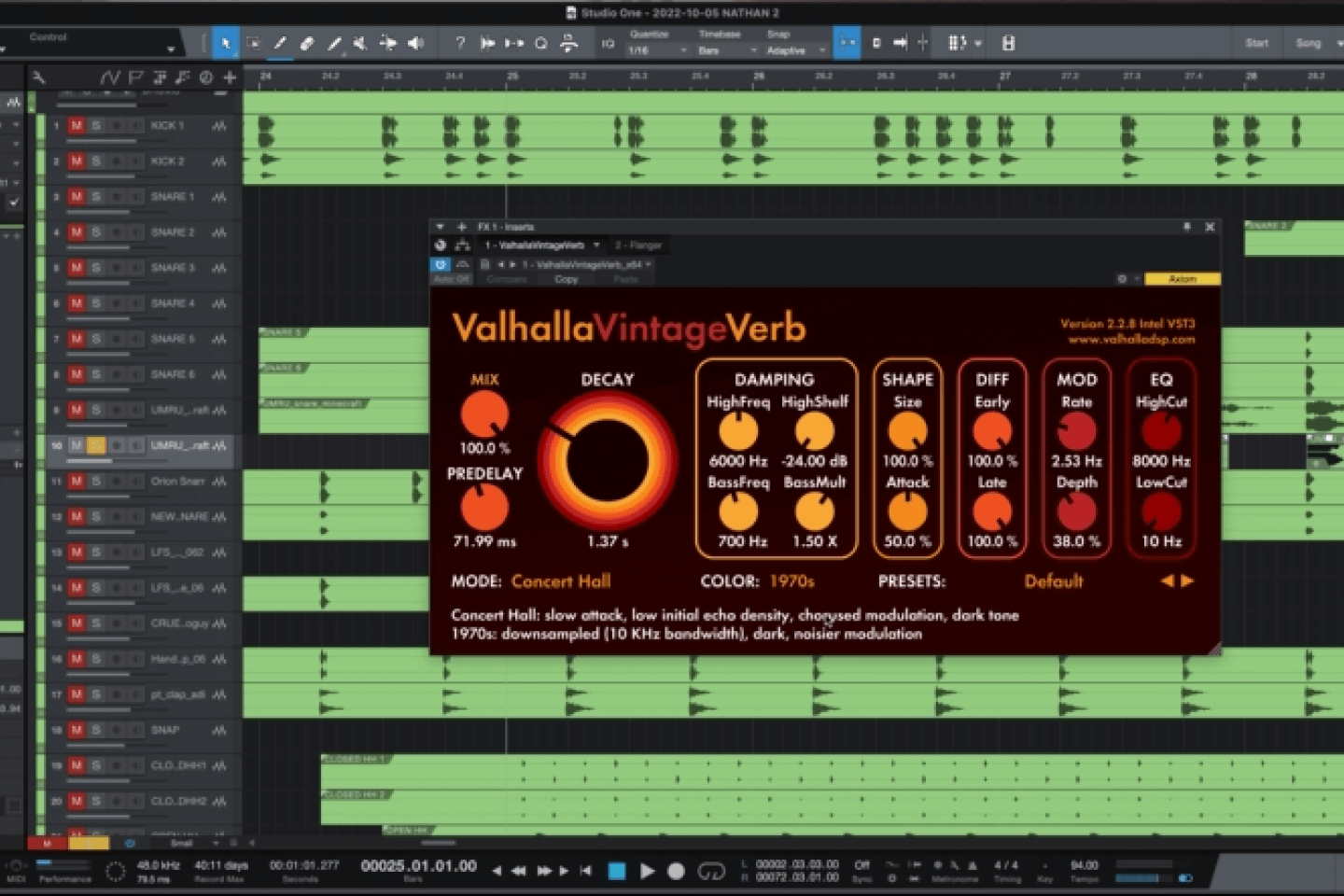
Task: Select the Range tool in the toolbar
Action: pos(253,43)
